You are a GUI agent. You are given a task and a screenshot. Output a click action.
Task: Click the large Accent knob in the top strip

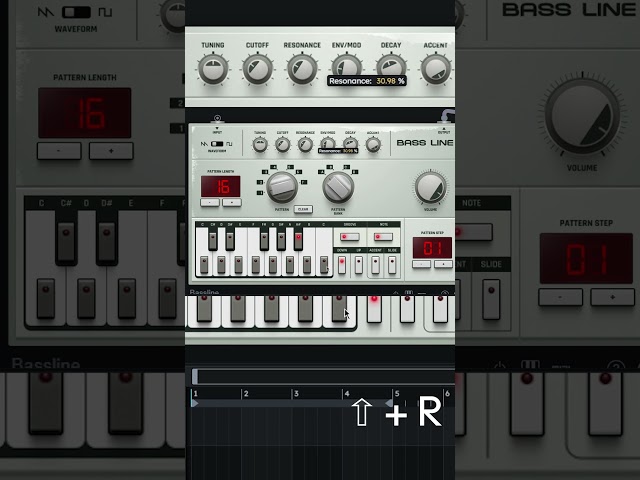(436, 70)
